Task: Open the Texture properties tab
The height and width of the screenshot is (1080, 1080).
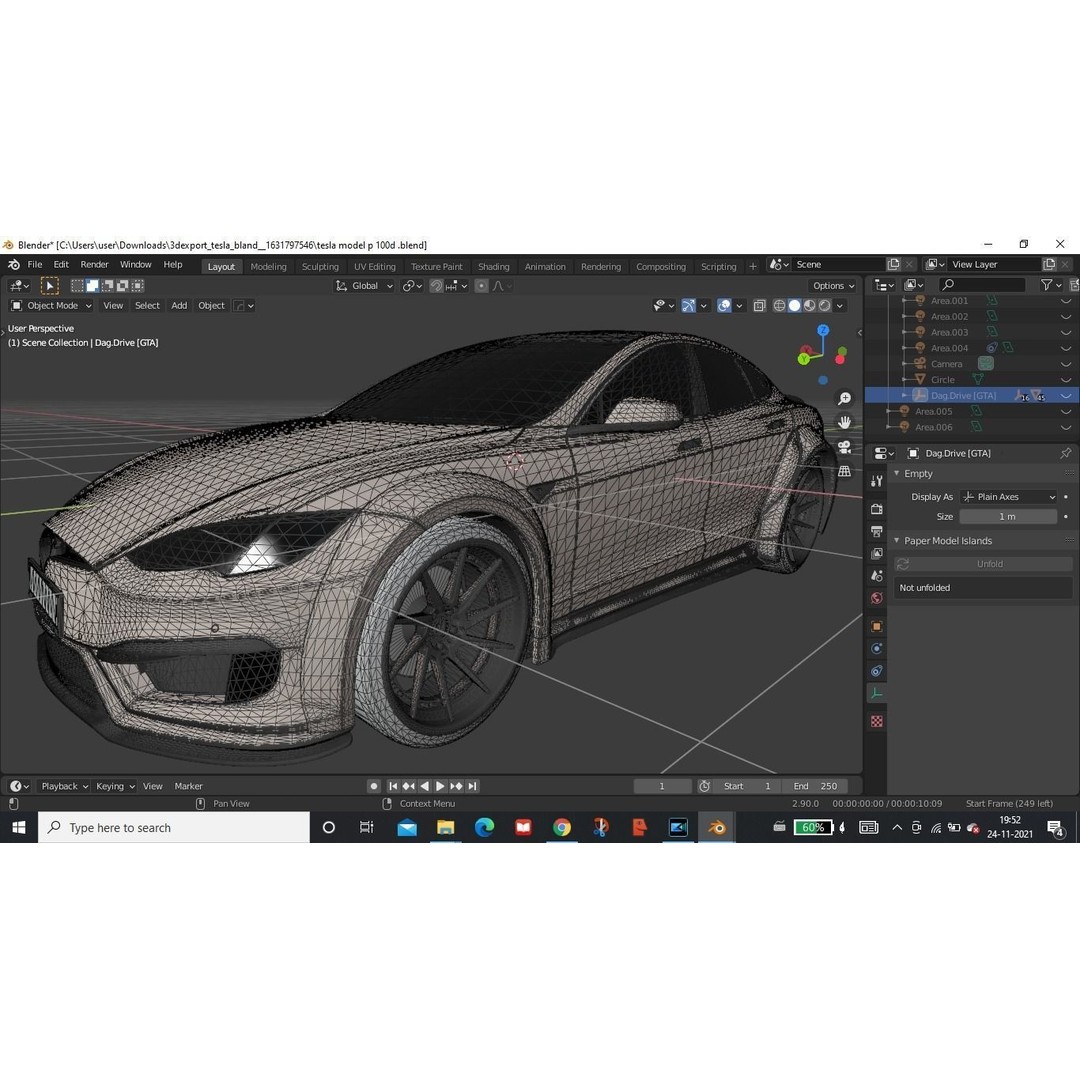Action: (876, 721)
